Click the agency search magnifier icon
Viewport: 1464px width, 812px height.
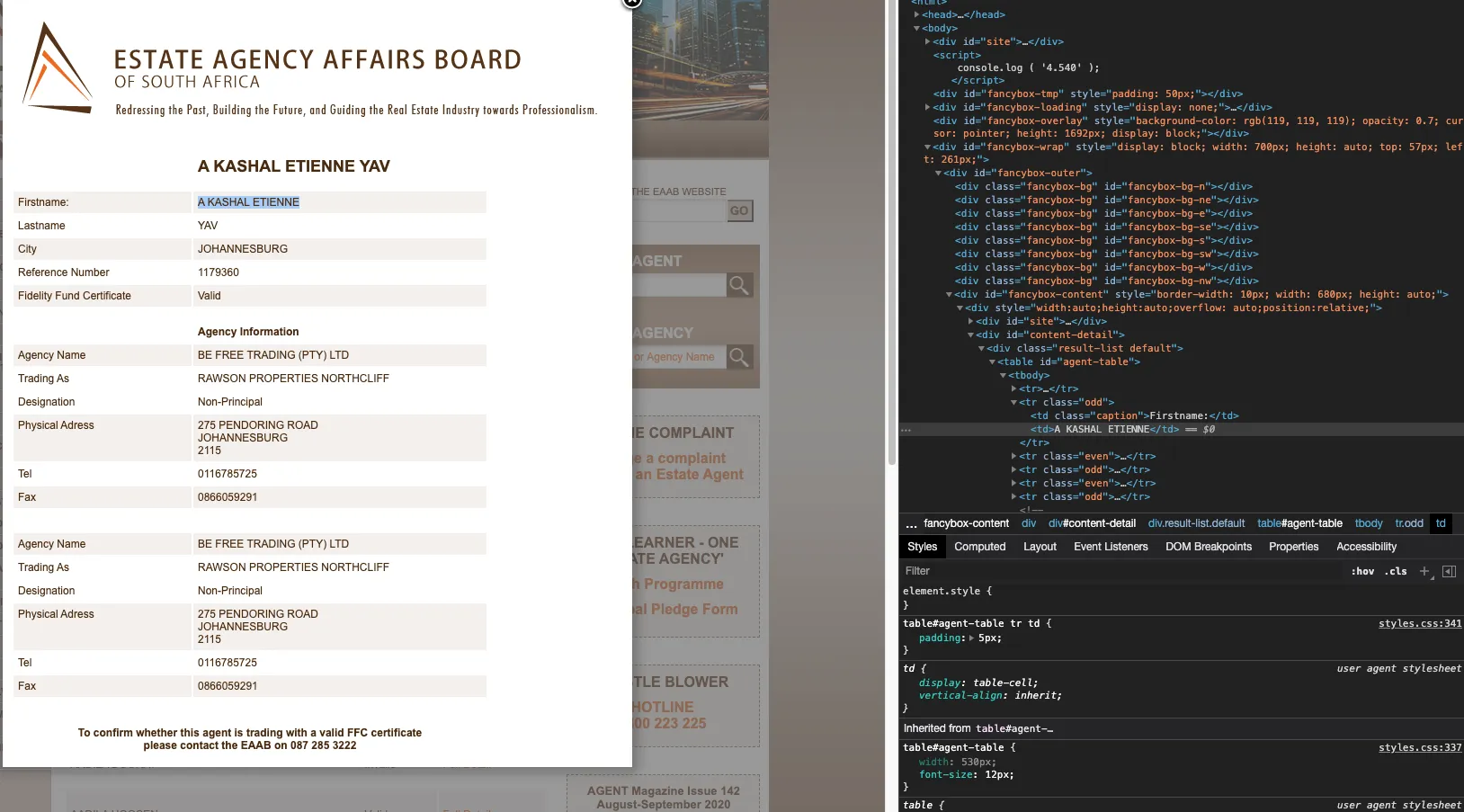tap(739, 357)
